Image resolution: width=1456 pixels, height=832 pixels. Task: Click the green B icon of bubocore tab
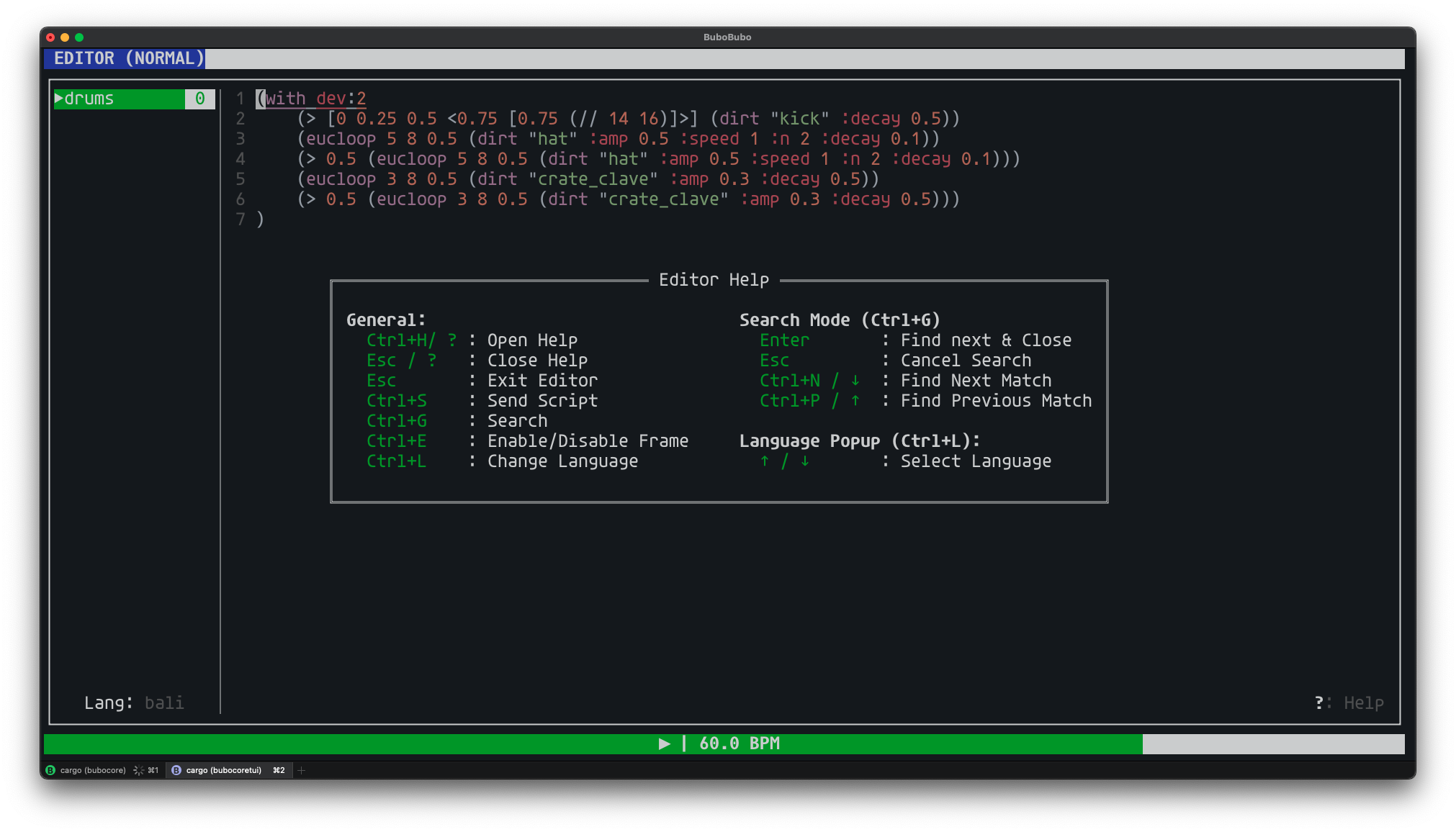point(50,770)
